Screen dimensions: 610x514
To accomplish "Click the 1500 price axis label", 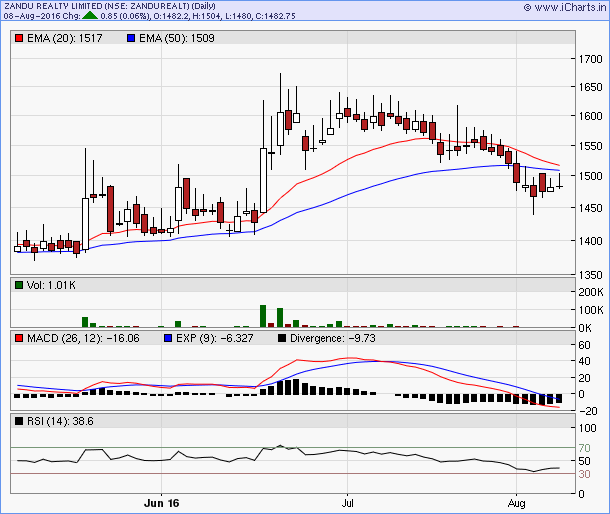I will click(590, 176).
